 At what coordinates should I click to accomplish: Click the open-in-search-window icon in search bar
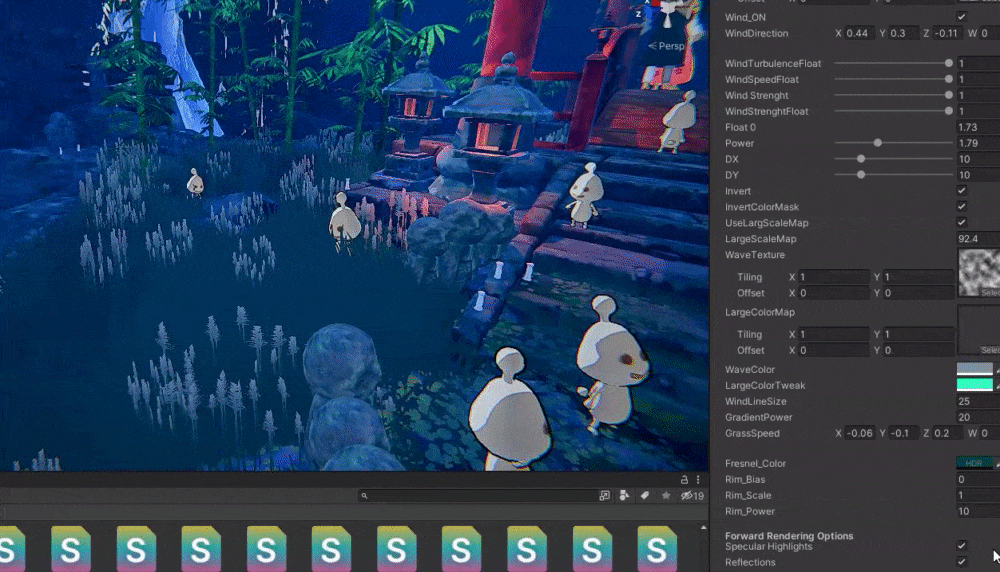coord(604,496)
